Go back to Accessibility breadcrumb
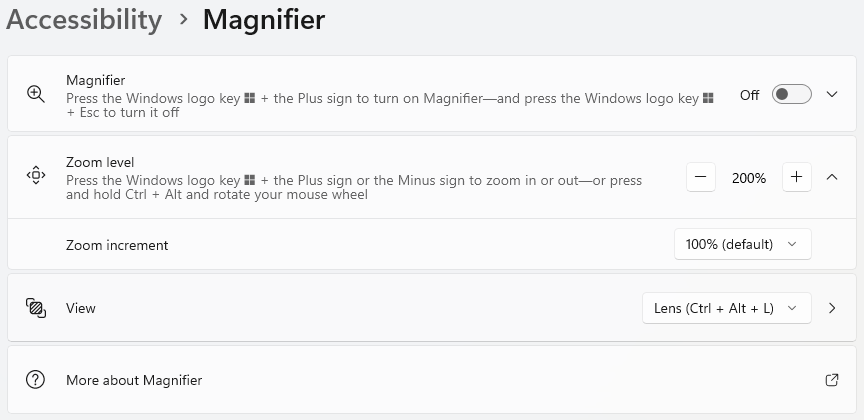This screenshot has height=420, width=864. tap(84, 19)
